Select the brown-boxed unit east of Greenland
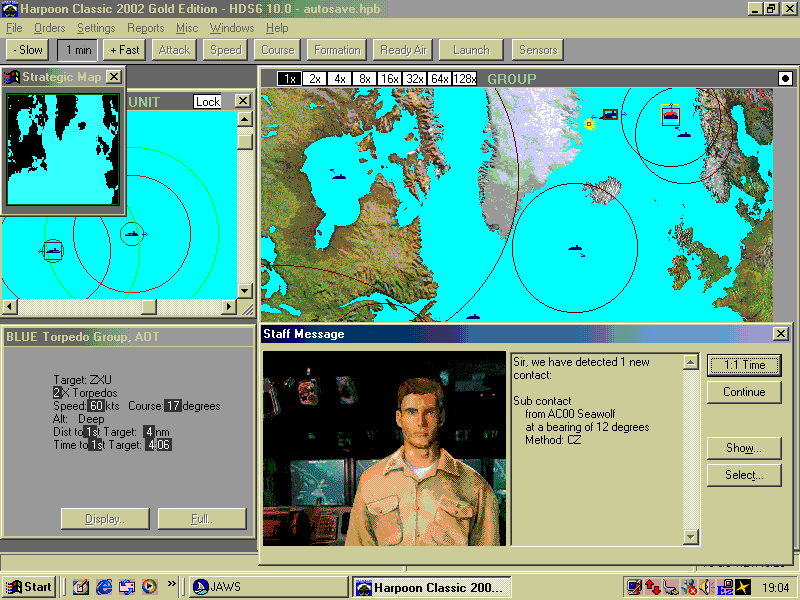 point(610,114)
